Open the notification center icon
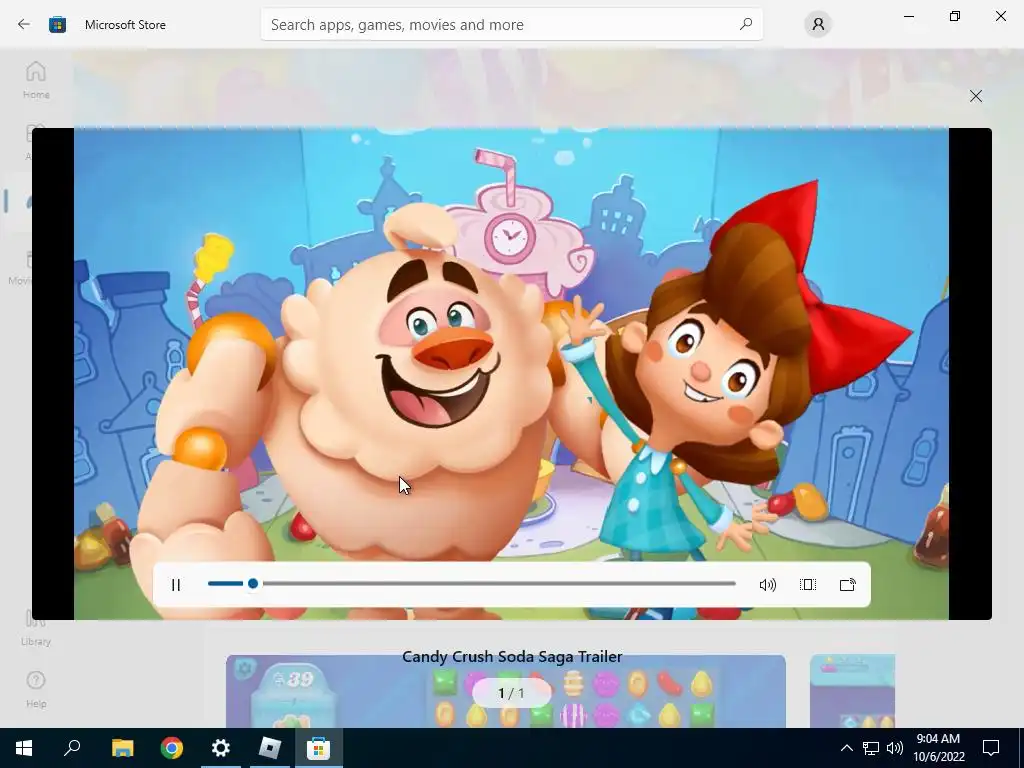The width and height of the screenshot is (1024, 768). [991, 748]
